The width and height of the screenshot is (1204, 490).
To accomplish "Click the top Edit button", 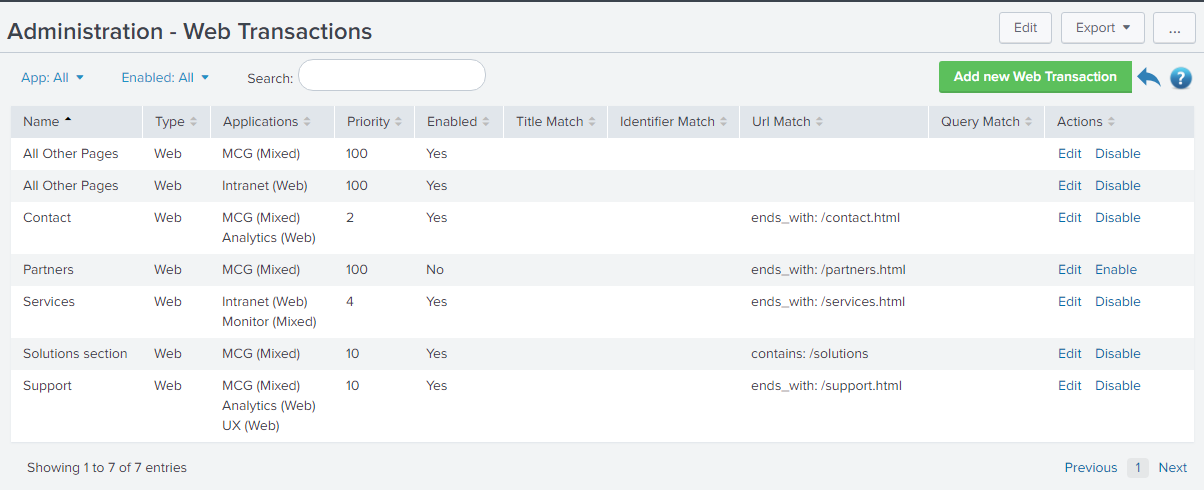I will point(1025,28).
